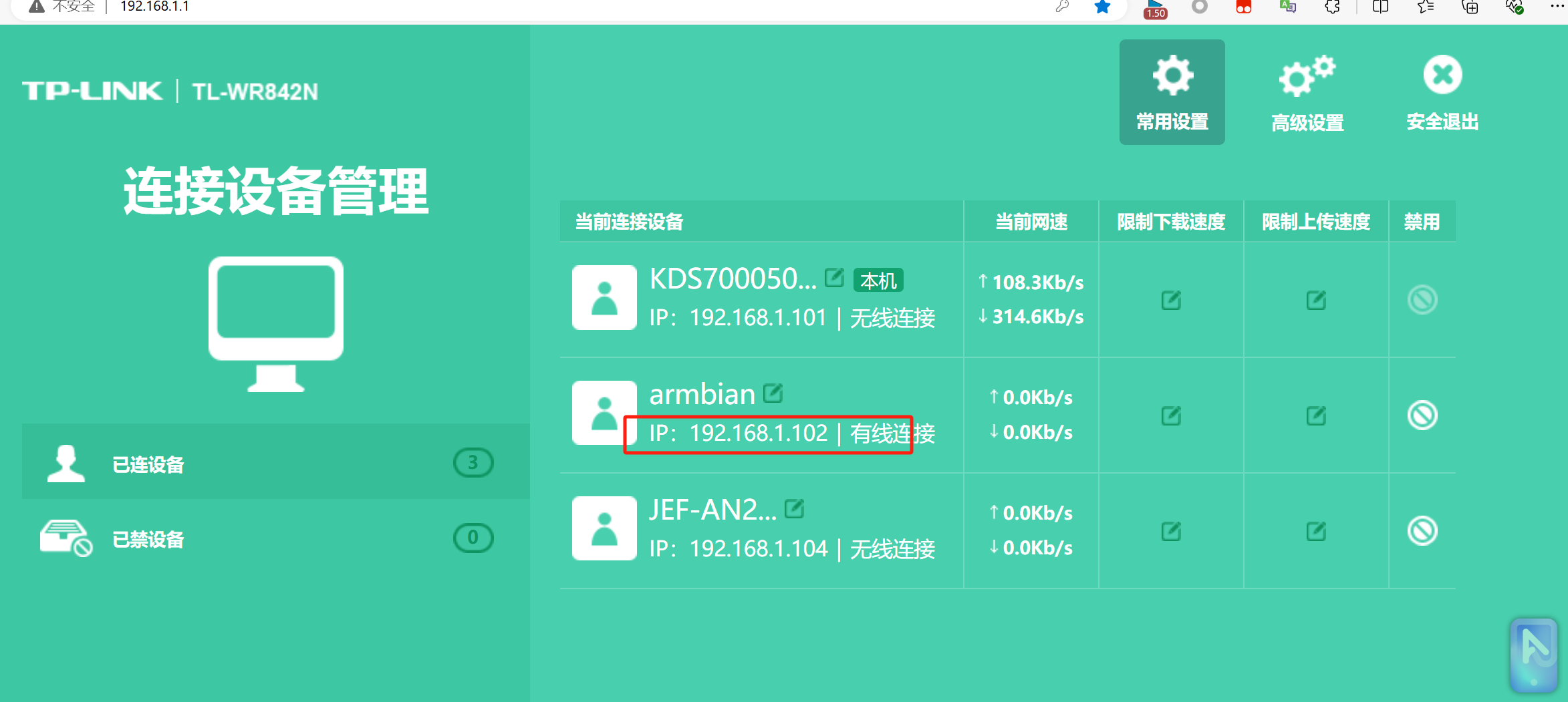This screenshot has height=702, width=1568.
Task: Edit the KDS700050 device name
Action: click(x=834, y=277)
